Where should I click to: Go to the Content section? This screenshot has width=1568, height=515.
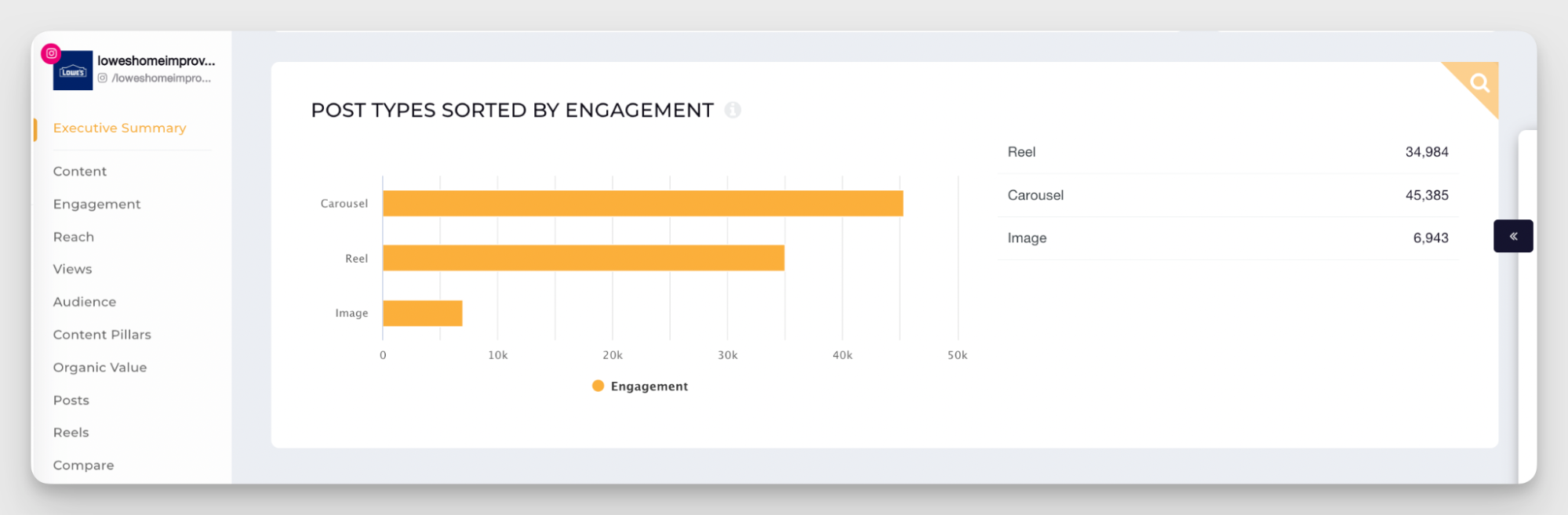(x=80, y=171)
